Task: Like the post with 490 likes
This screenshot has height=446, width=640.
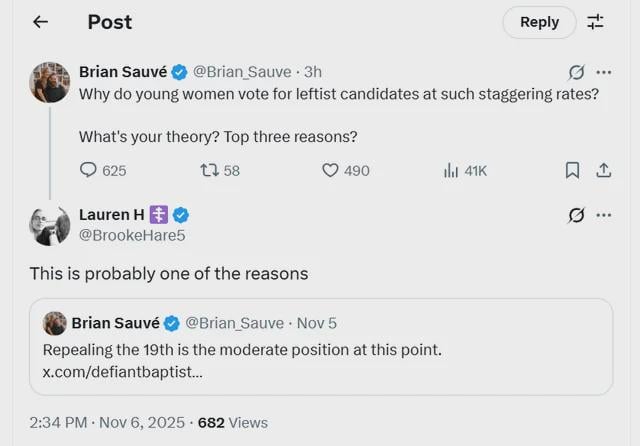Action: (x=331, y=170)
